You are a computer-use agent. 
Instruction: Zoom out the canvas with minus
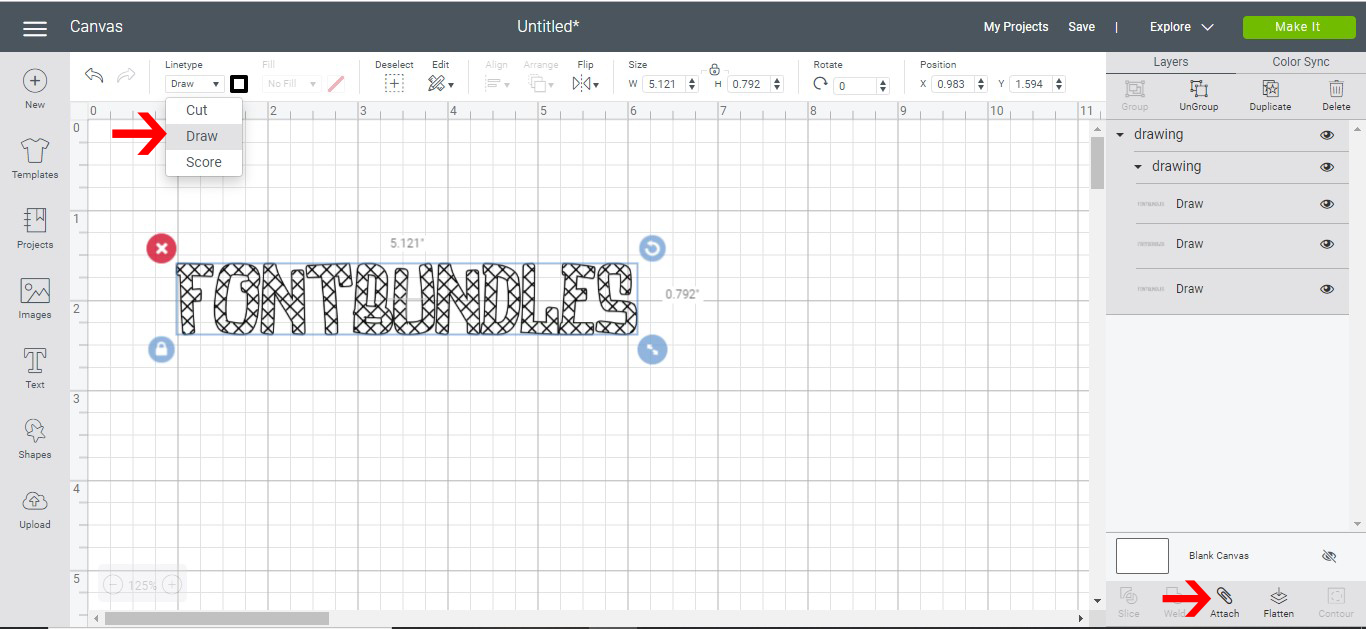point(113,585)
